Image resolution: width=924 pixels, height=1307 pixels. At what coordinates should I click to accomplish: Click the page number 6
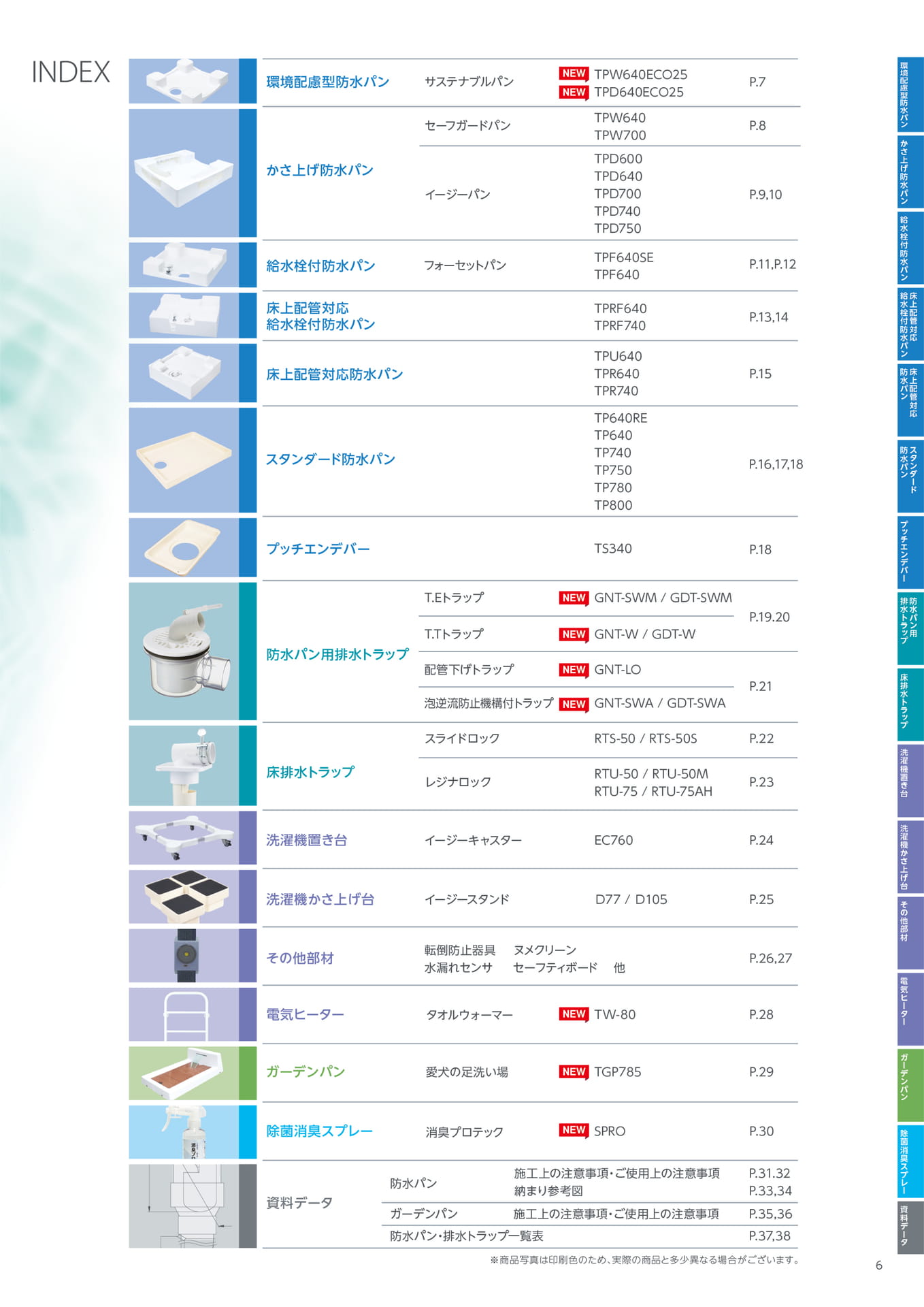point(879,1265)
